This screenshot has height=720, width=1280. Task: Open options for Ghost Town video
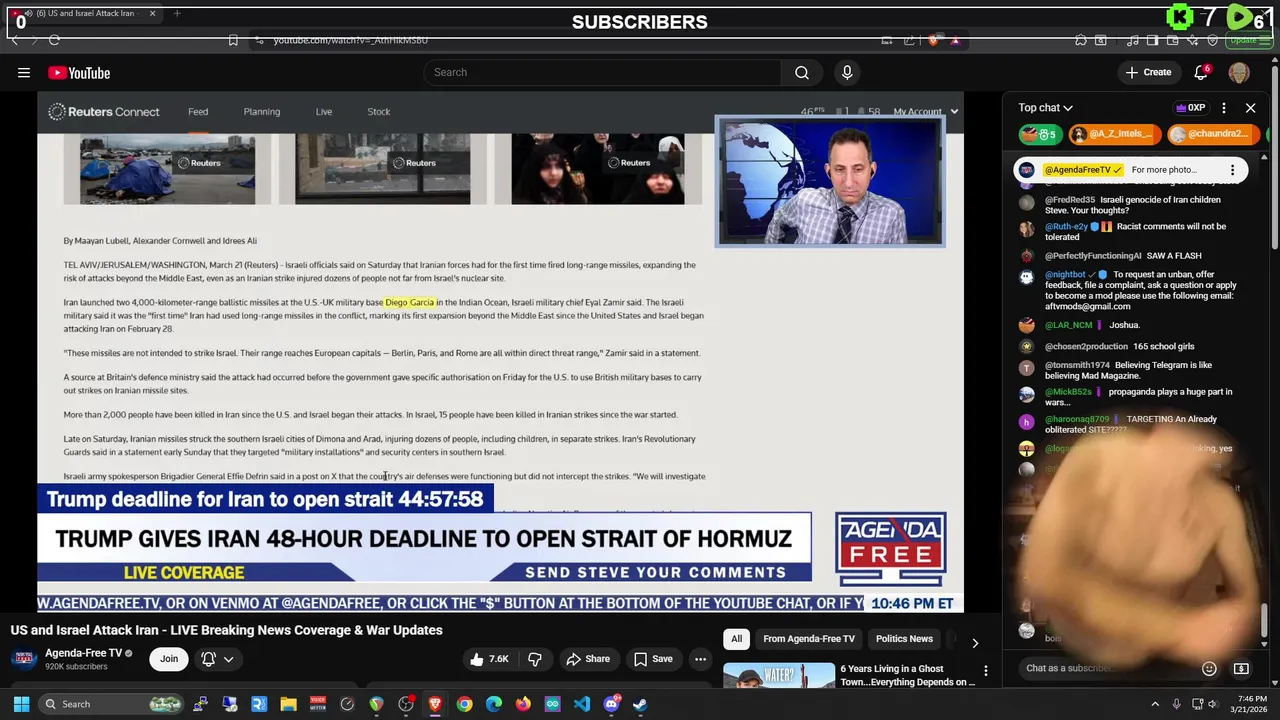coord(986,671)
